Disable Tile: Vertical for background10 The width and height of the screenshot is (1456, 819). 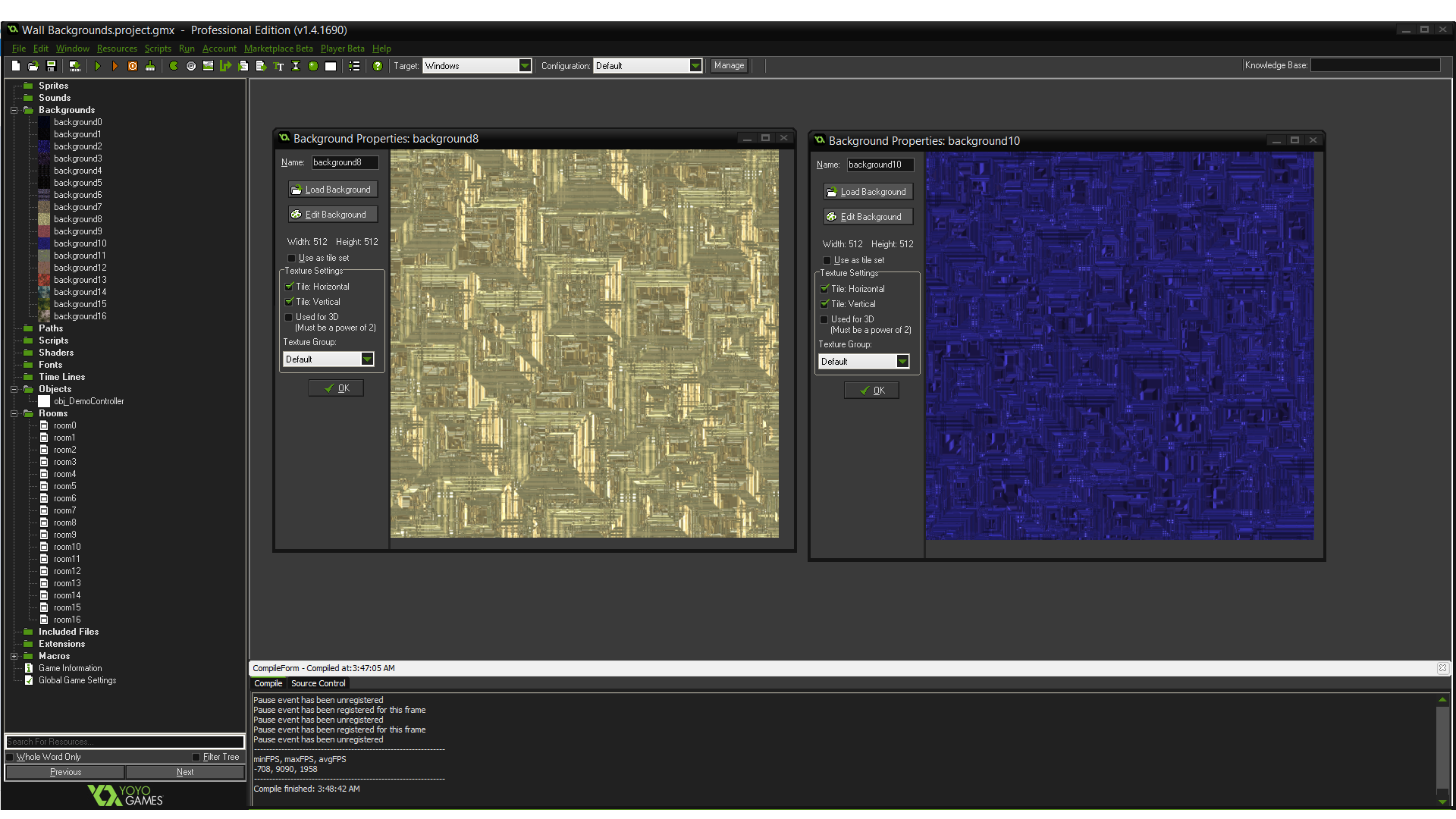point(825,303)
